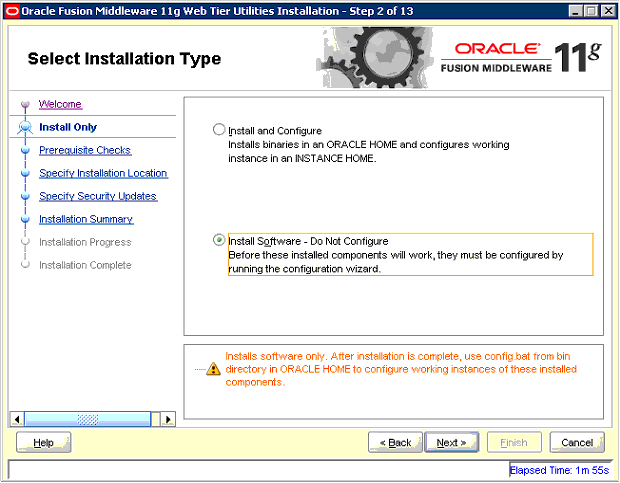The height and width of the screenshot is (483, 620).
Task: Click the Installation Complete step label
Action: (85, 265)
